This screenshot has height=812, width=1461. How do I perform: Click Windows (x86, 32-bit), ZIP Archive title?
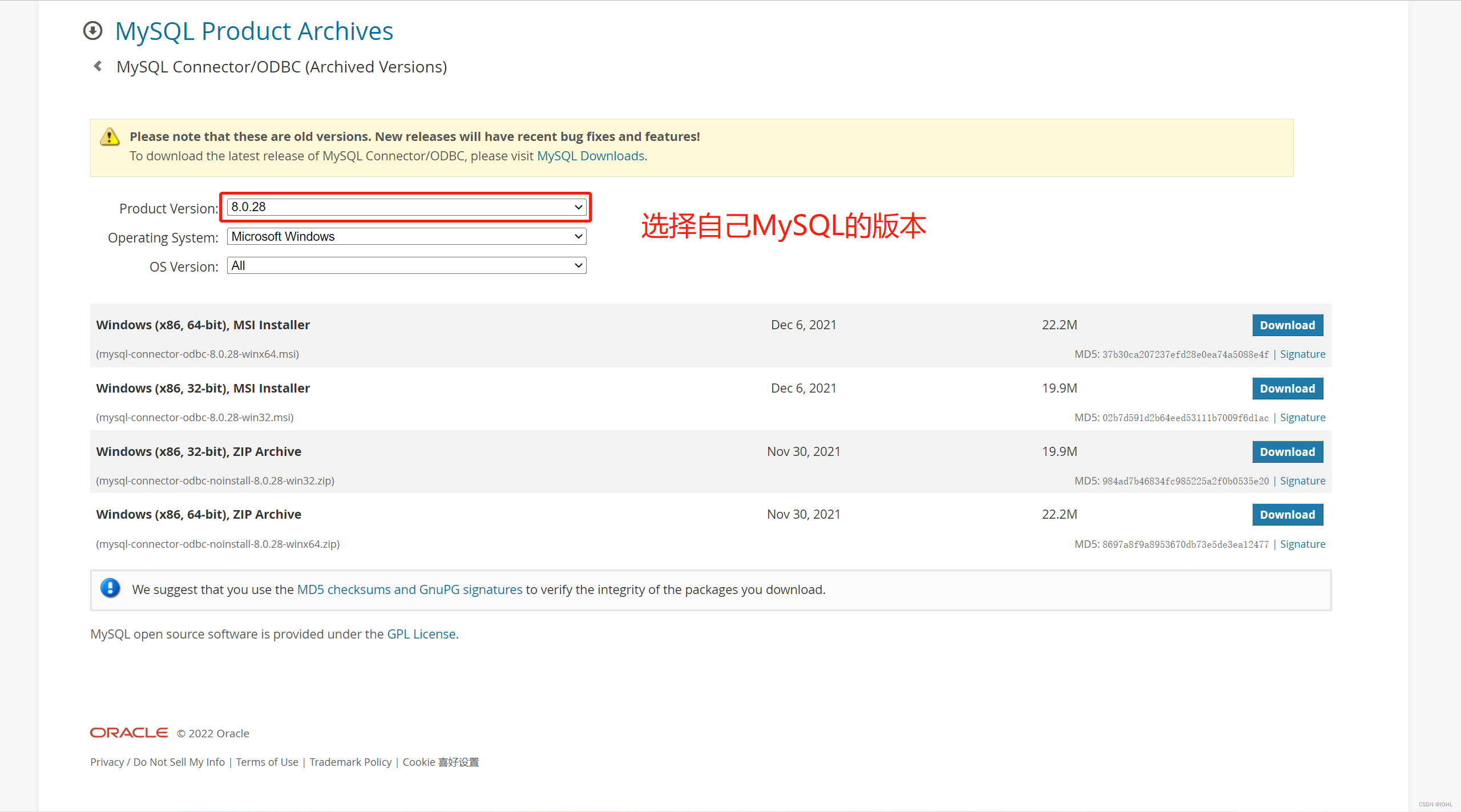tap(199, 451)
